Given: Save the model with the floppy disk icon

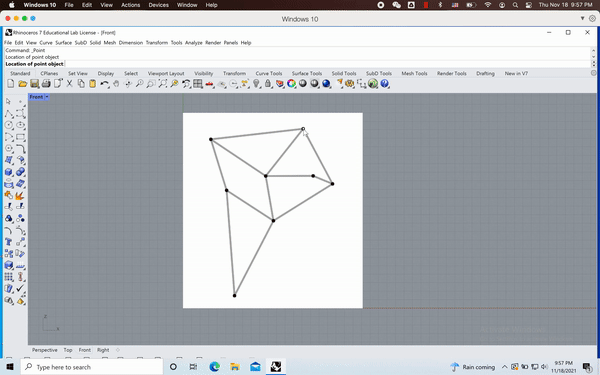Looking at the screenshot, I should pos(34,83).
